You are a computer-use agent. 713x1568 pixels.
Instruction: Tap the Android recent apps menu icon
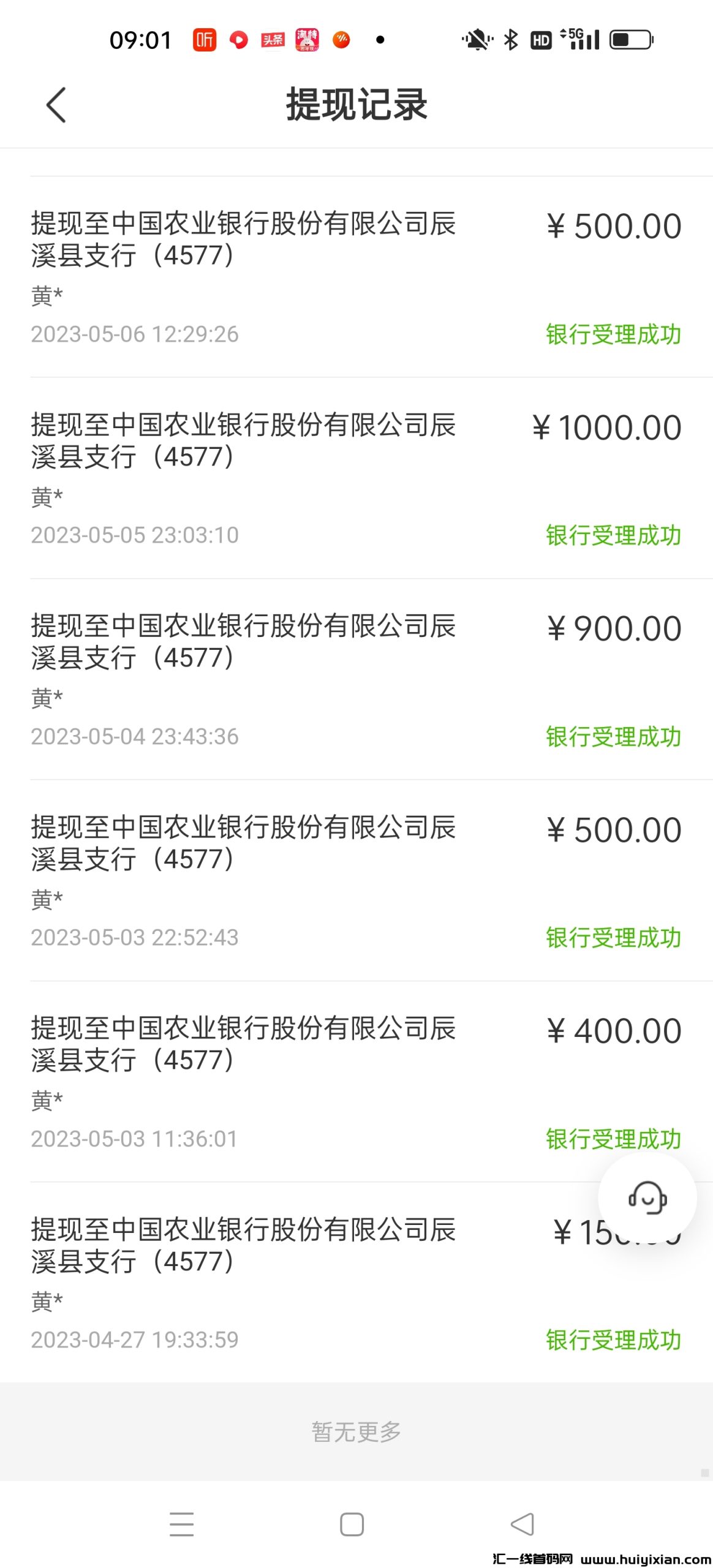point(181,1524)
